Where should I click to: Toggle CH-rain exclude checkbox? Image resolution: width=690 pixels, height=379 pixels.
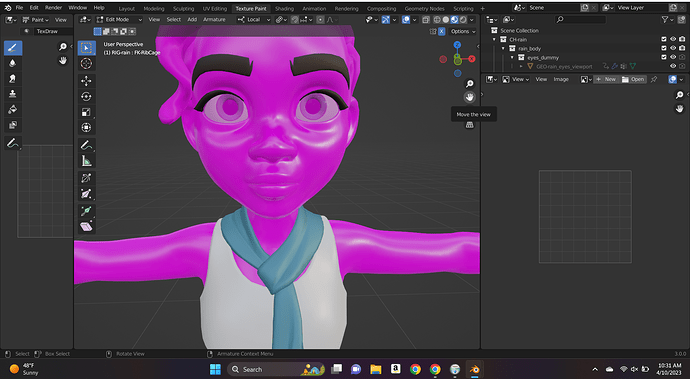click(x=664, y=39)
